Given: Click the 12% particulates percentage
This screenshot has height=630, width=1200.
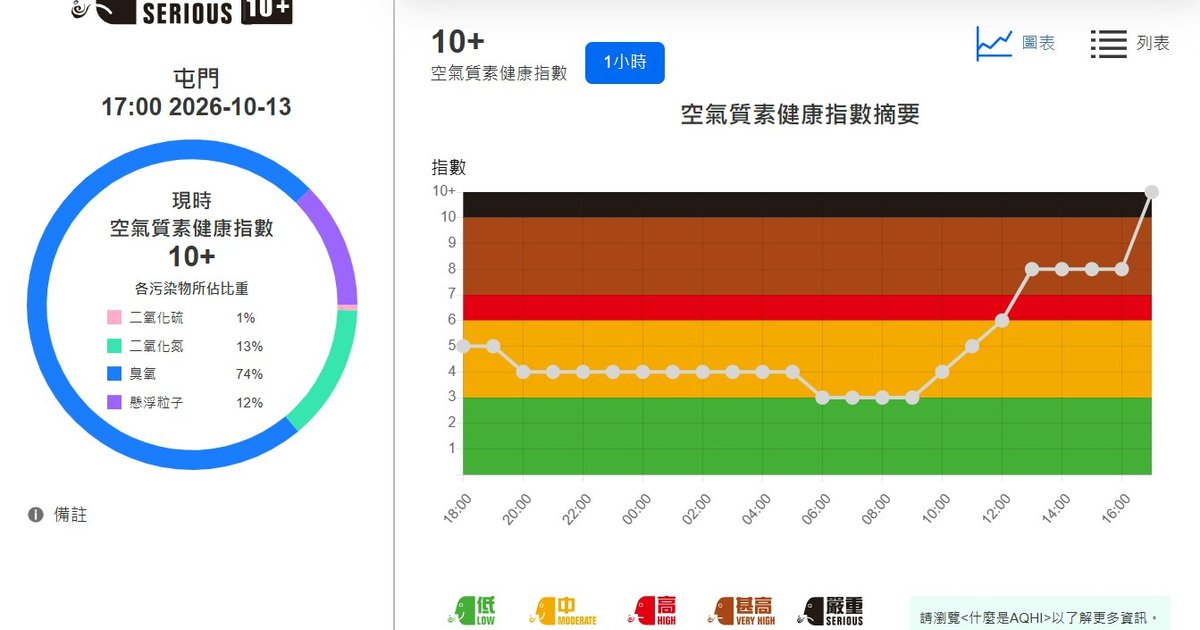Looking at the screenshot, I should pyautogui.click(x=250, y=402).
